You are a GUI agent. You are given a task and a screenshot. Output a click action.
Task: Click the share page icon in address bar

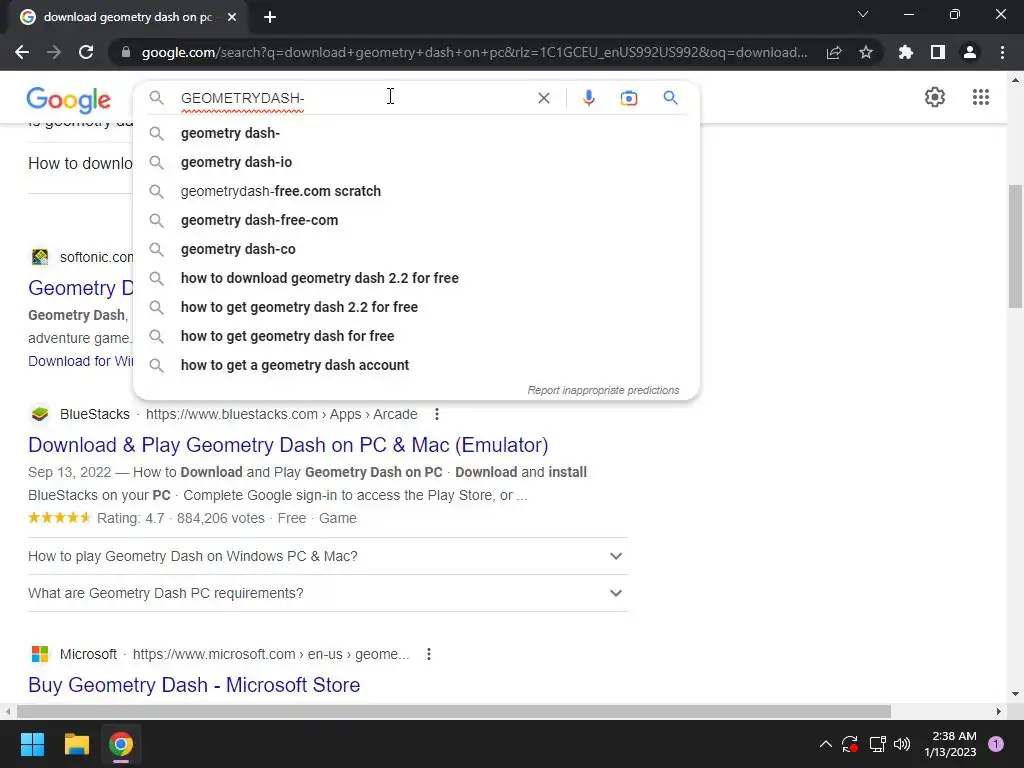834,52
